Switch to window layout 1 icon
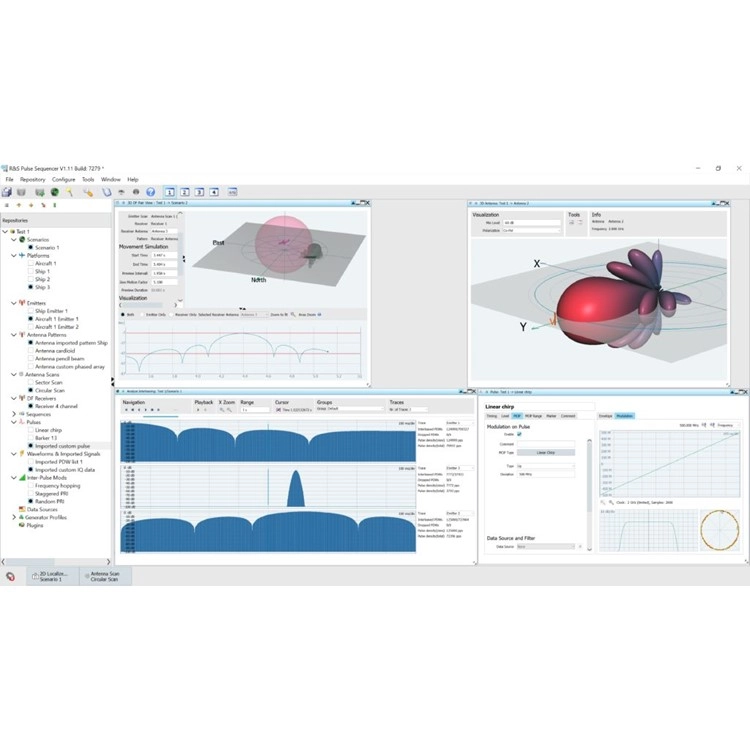Image resolution: width=750 pixels, height=750 pixels. (170, 192)
